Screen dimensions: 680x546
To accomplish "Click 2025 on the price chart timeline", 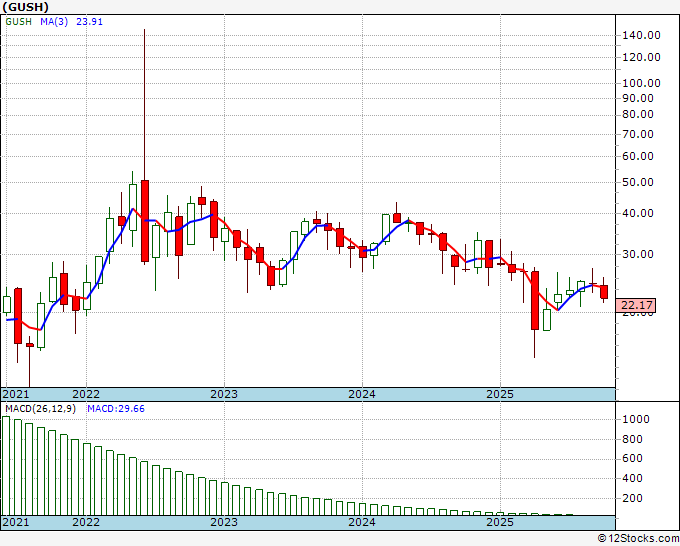I will pos(499,394).
